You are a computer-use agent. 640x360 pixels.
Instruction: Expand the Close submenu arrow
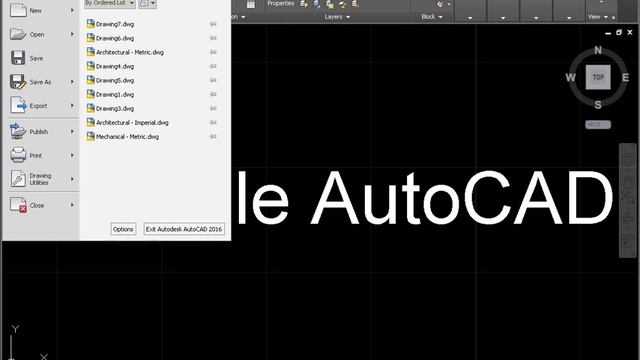tap(72, 204)
